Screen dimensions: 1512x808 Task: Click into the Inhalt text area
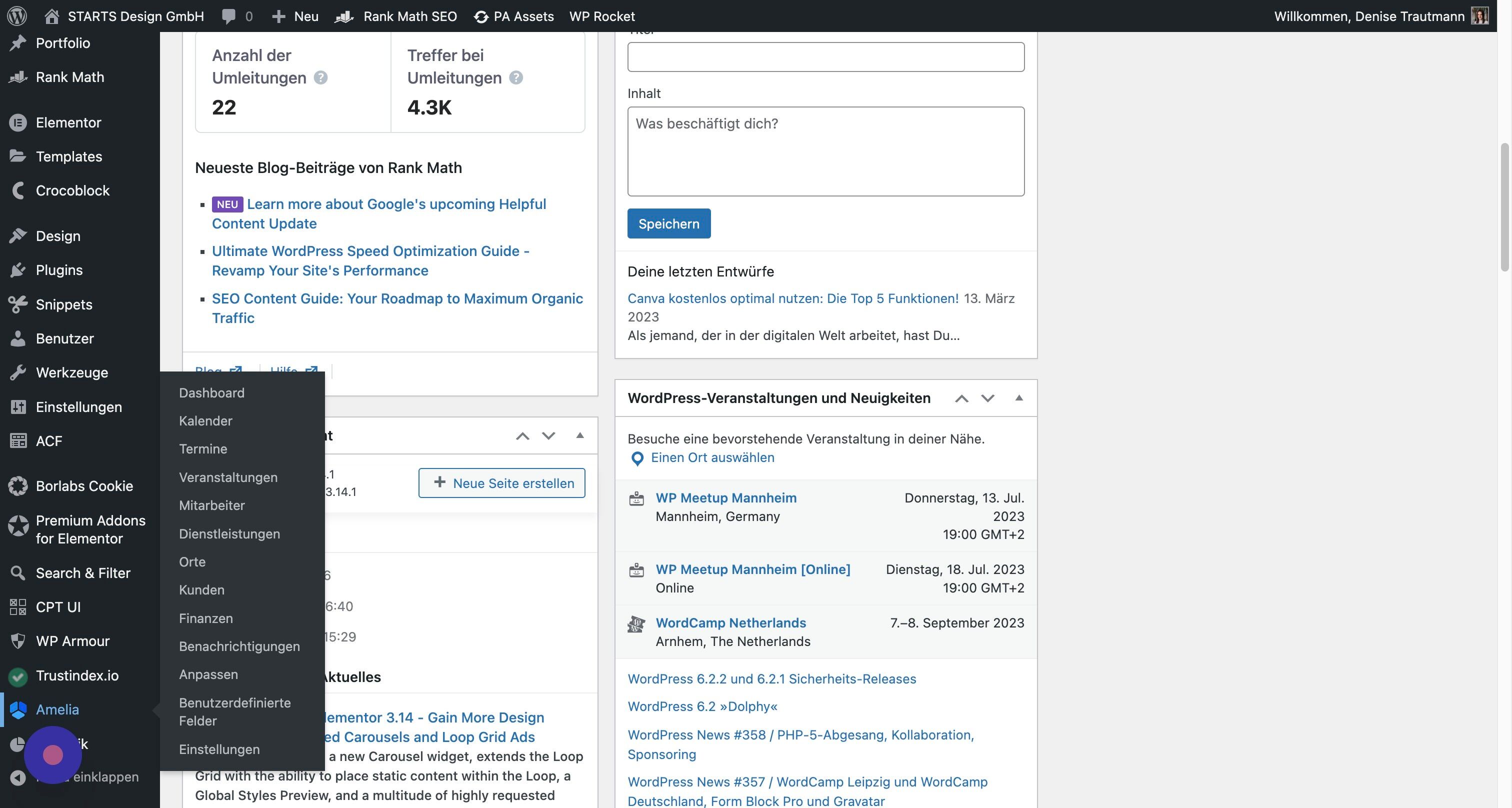[826, 151]
